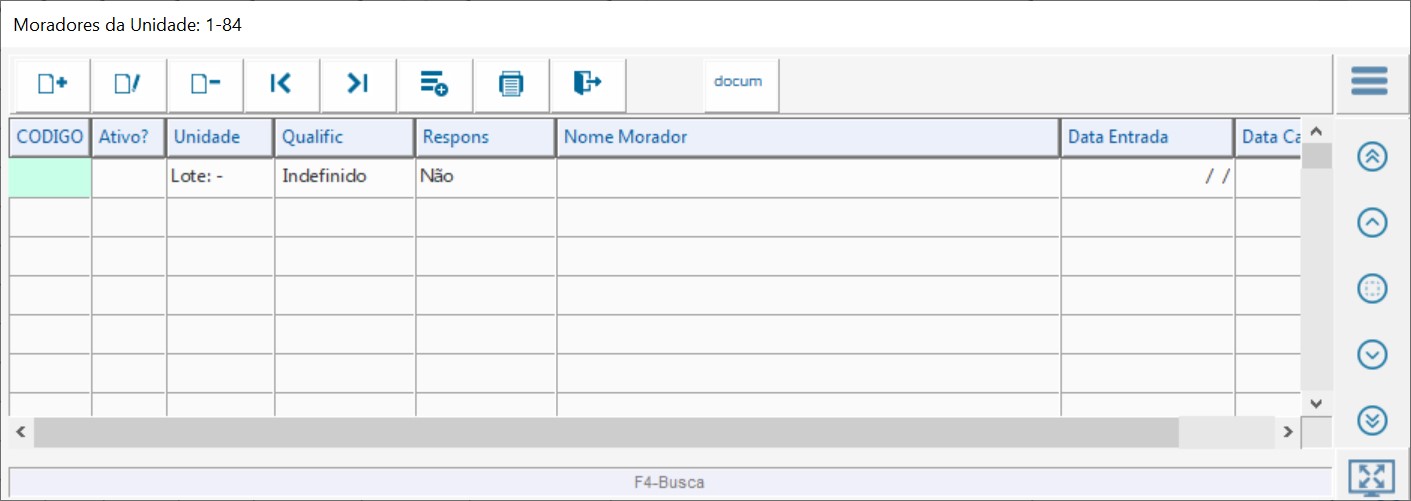Image resolution: width=1411 pixels, height=501 pixels.
Task: Click the exit door icon
Action: coord(587,85)
